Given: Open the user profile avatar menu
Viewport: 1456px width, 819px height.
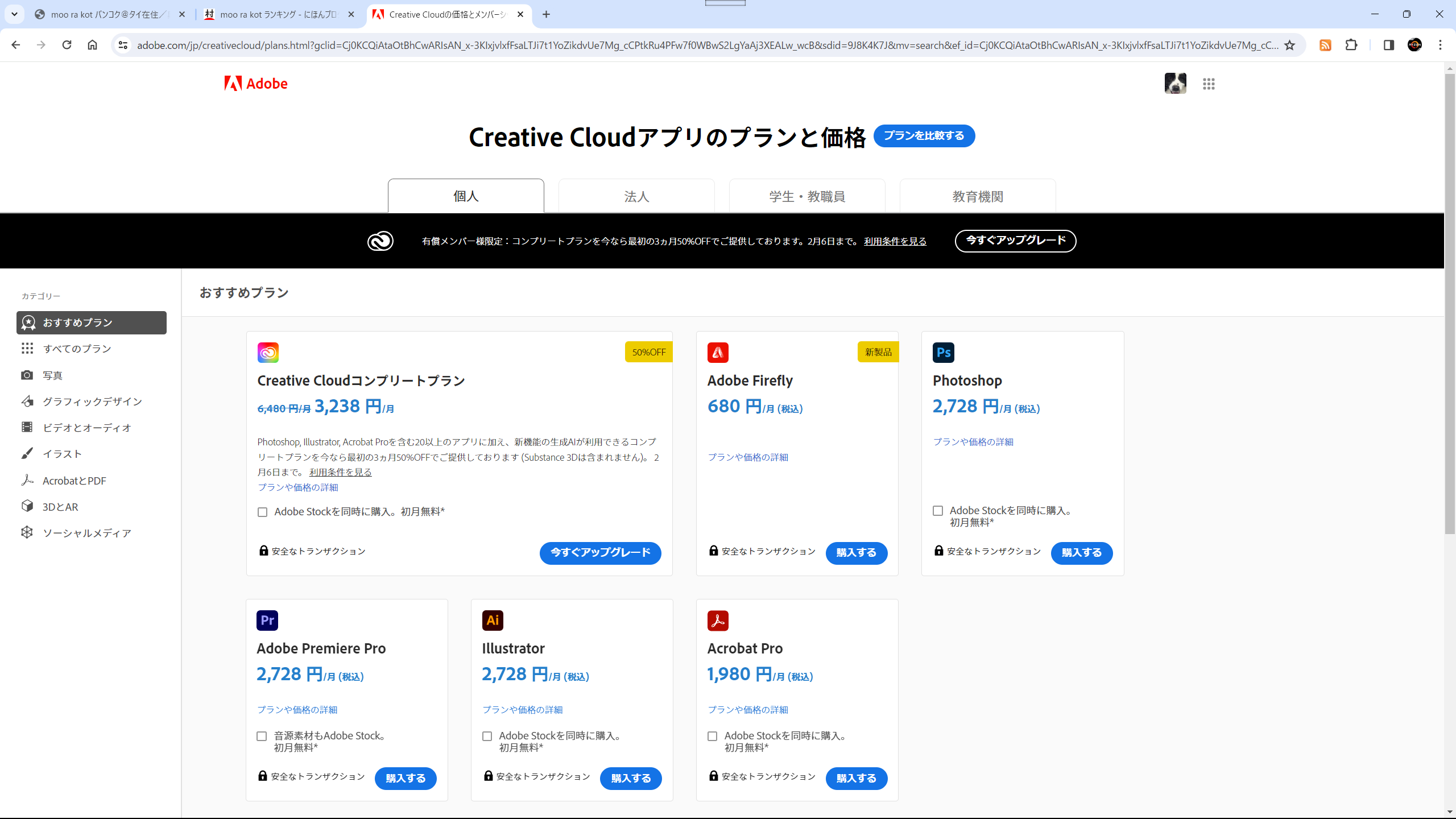Looking at the screenshot, I should tap(1175, 84).
